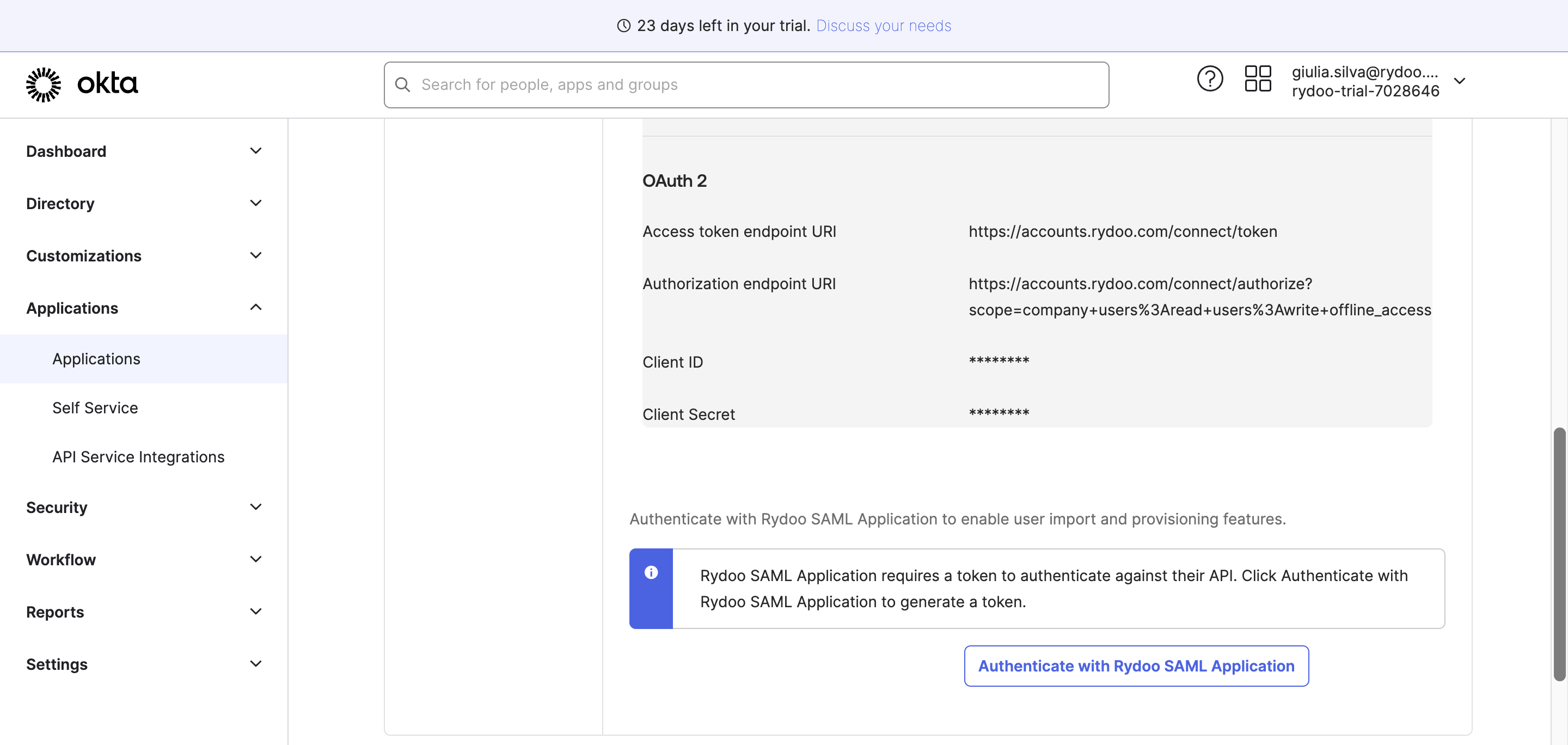Collapse the Applications menu chevron
The width and height of the screenshot is (1568, 745).
click(256, 307)
